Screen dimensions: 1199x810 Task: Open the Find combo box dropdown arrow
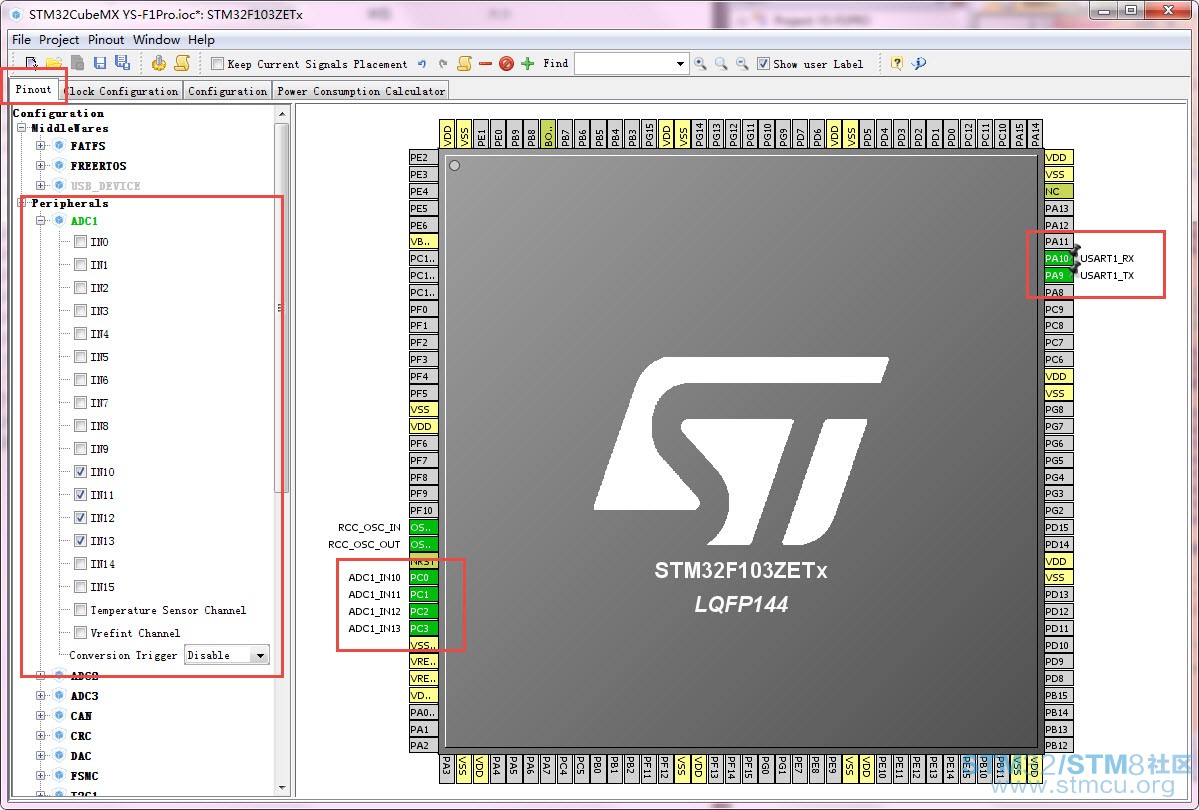(x=680, y=64)
